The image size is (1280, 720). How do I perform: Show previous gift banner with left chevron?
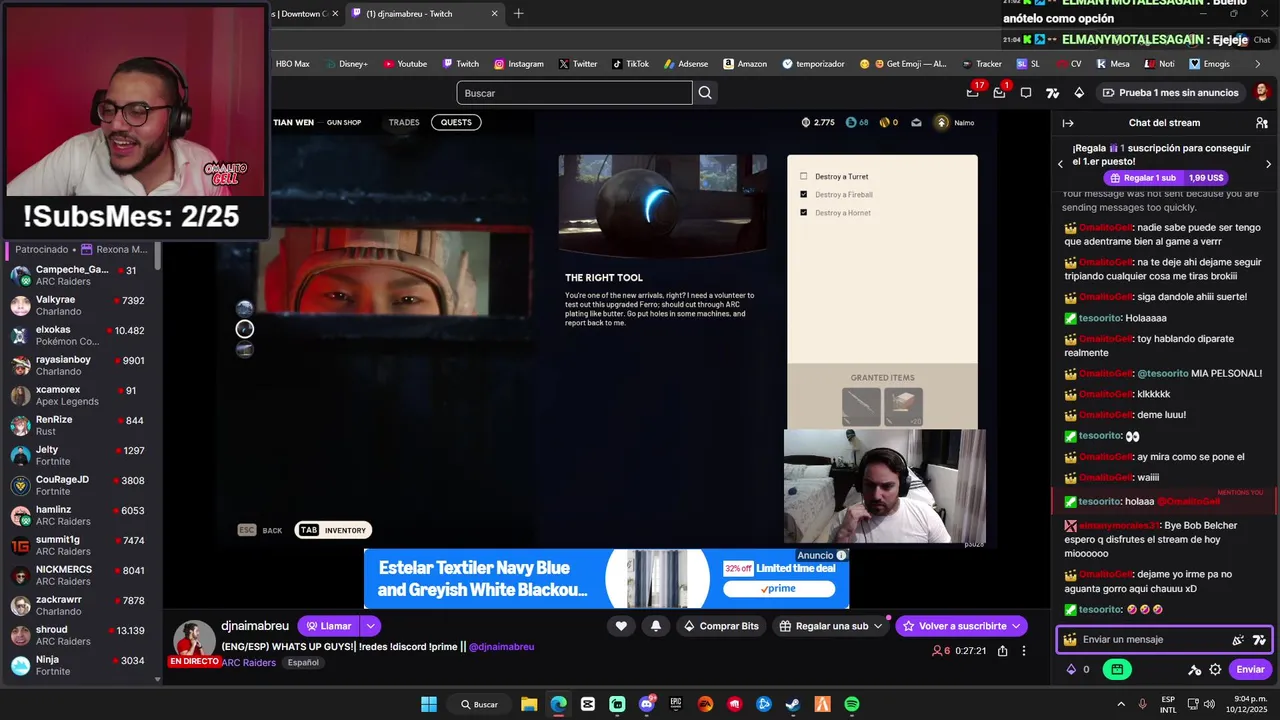[1060, 164]
